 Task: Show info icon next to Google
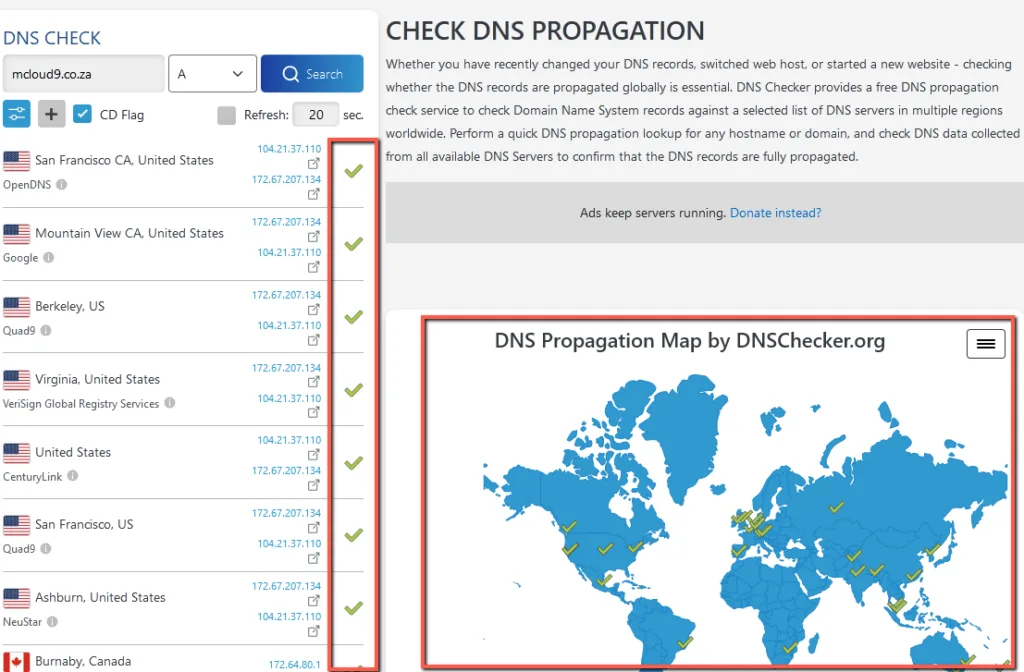[x=48, y=257]
